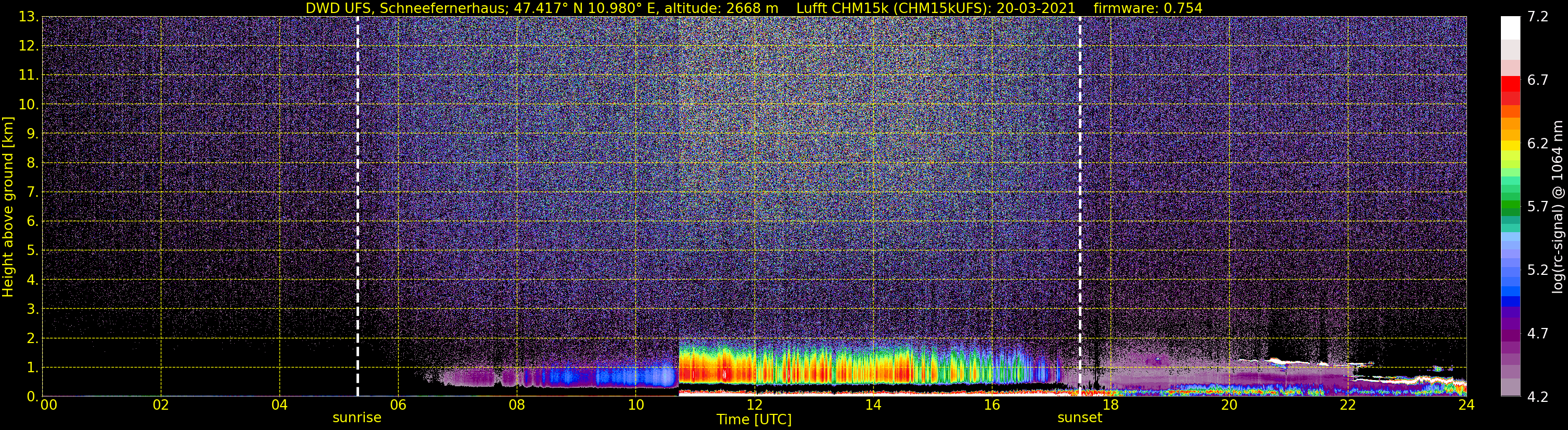The image size is (1568, 430).
Task: Click the plot title 'DWD UFS, Schneefernerhaus'
Action: 405,8
